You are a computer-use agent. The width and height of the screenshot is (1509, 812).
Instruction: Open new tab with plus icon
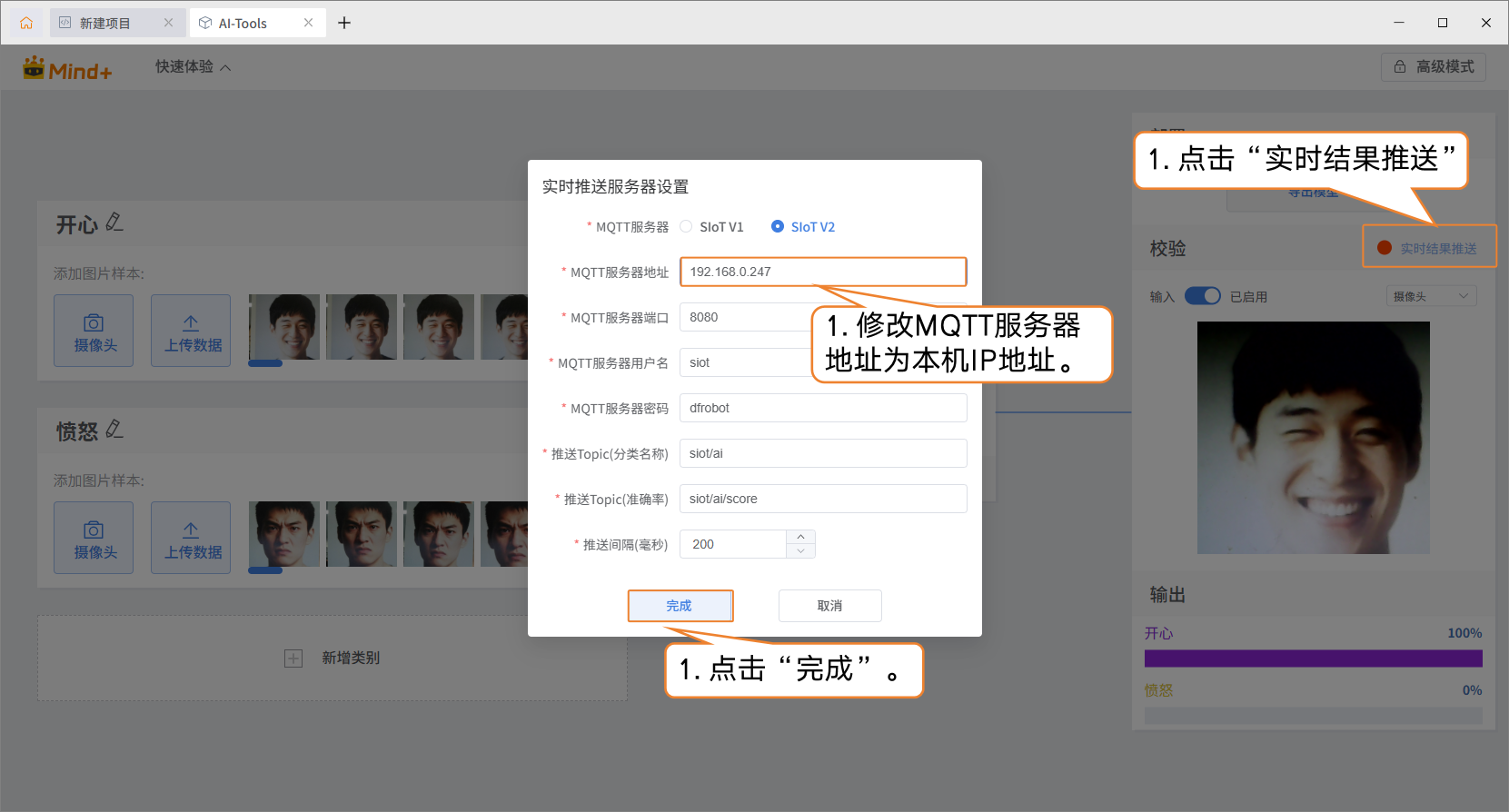click(344, 23)
